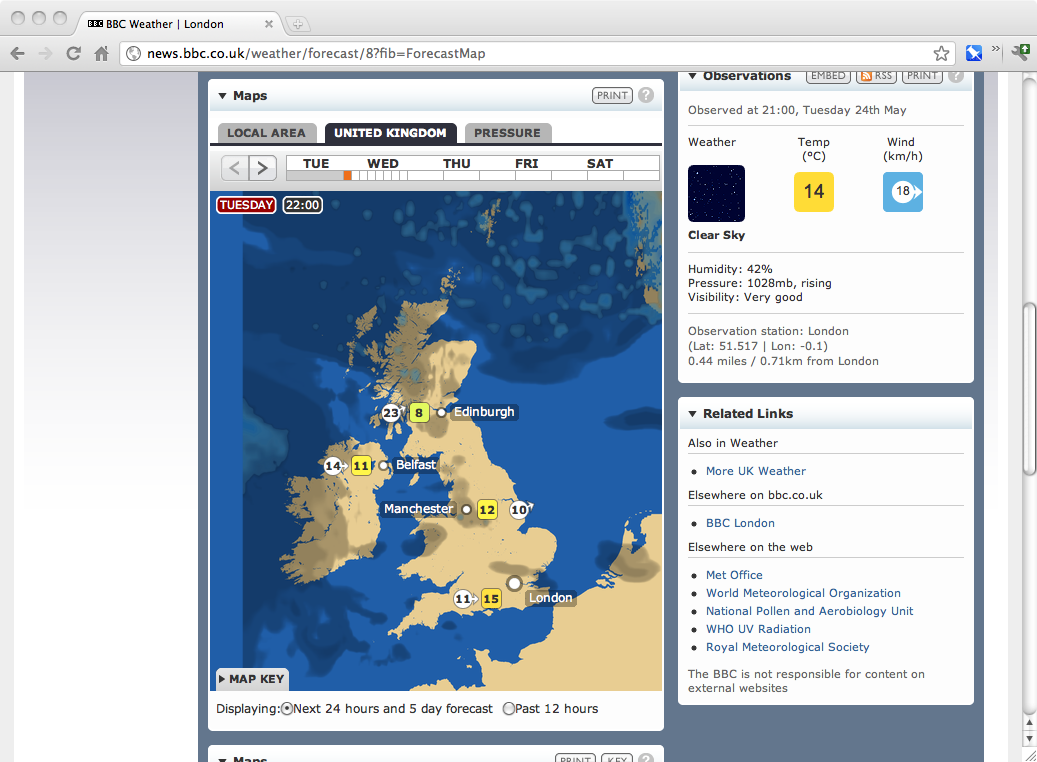The image size is (1037, 762).
Task: Switch to LOCAL AREA map tab
Action: click(x=267, y=133)
